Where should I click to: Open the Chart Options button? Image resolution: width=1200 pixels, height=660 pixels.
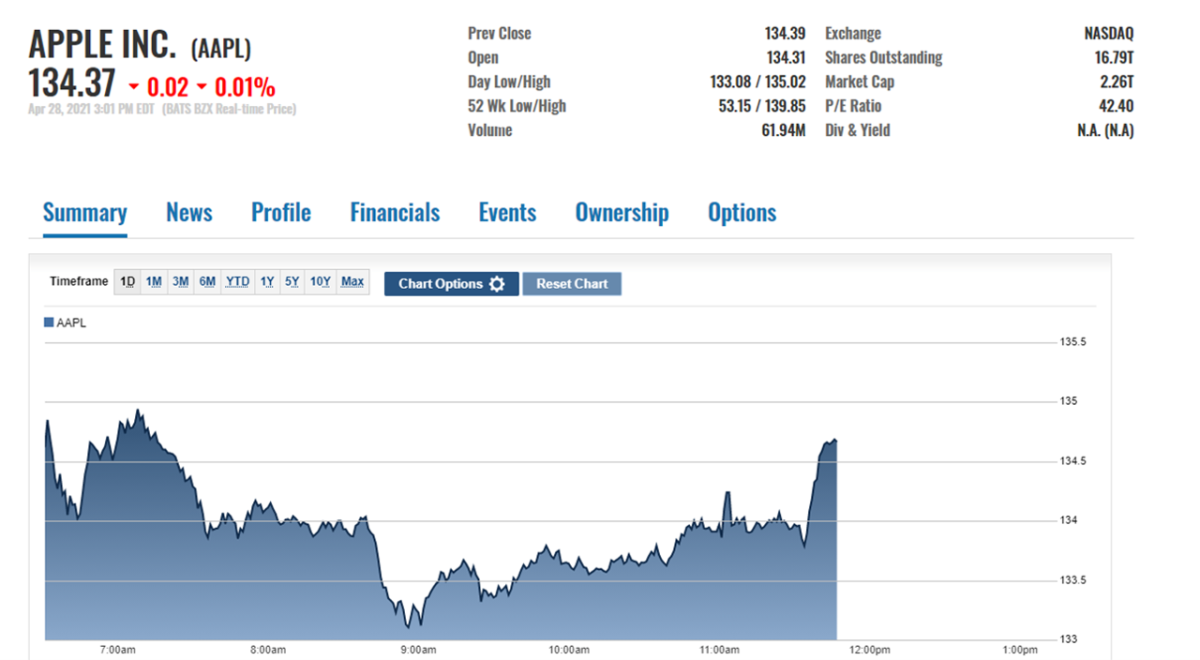pyautogui.click(x=451, y=284)
